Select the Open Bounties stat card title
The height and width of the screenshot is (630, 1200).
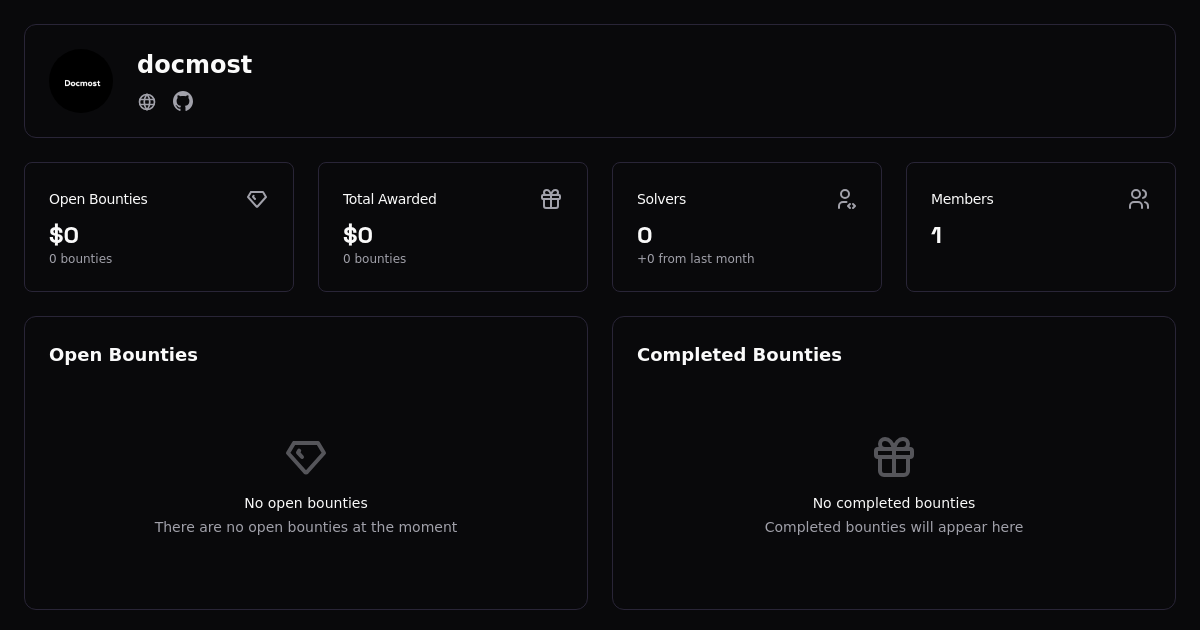(x=98, y=199)
